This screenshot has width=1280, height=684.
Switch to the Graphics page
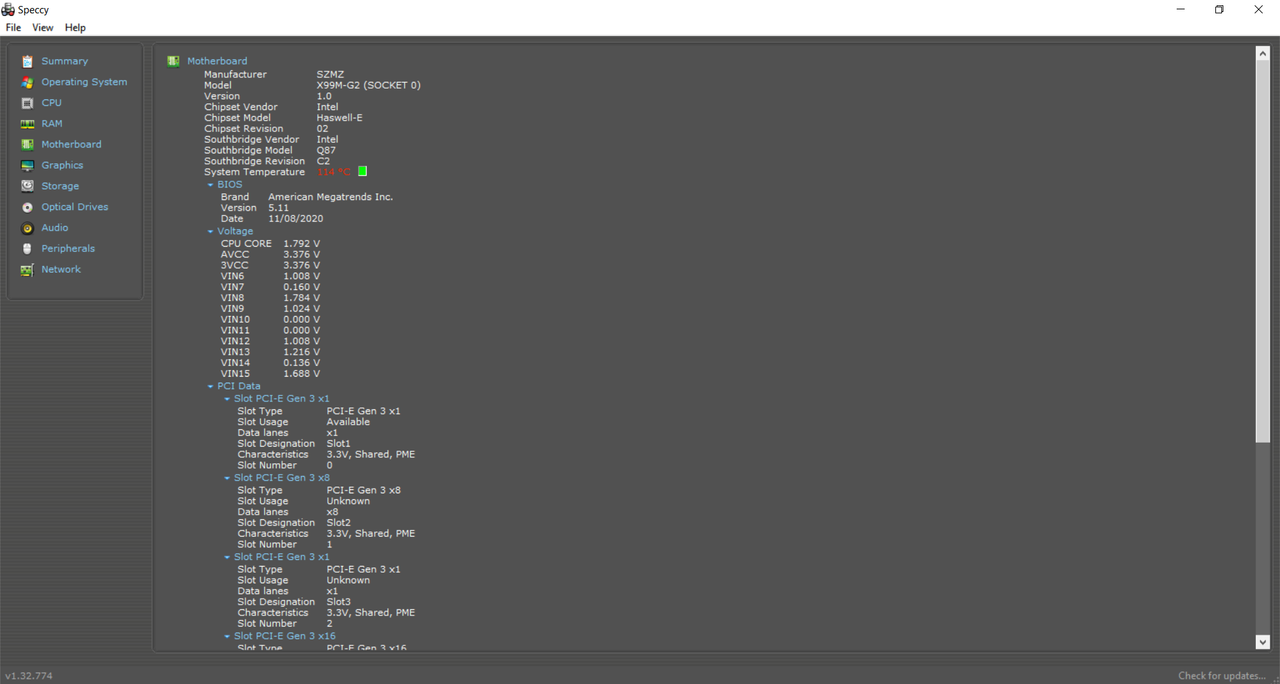[x=62, y=165]
